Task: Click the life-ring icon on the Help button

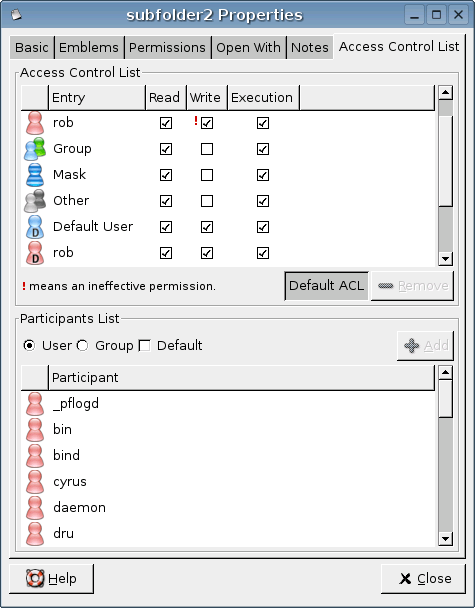Action: pos(35,579)
